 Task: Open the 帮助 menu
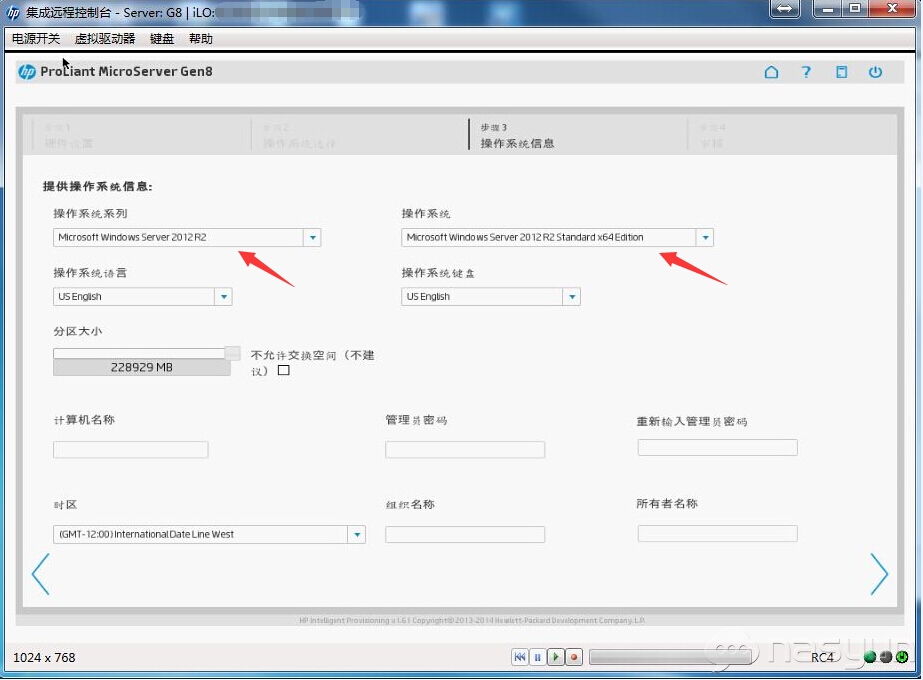(x=201, y=39)
